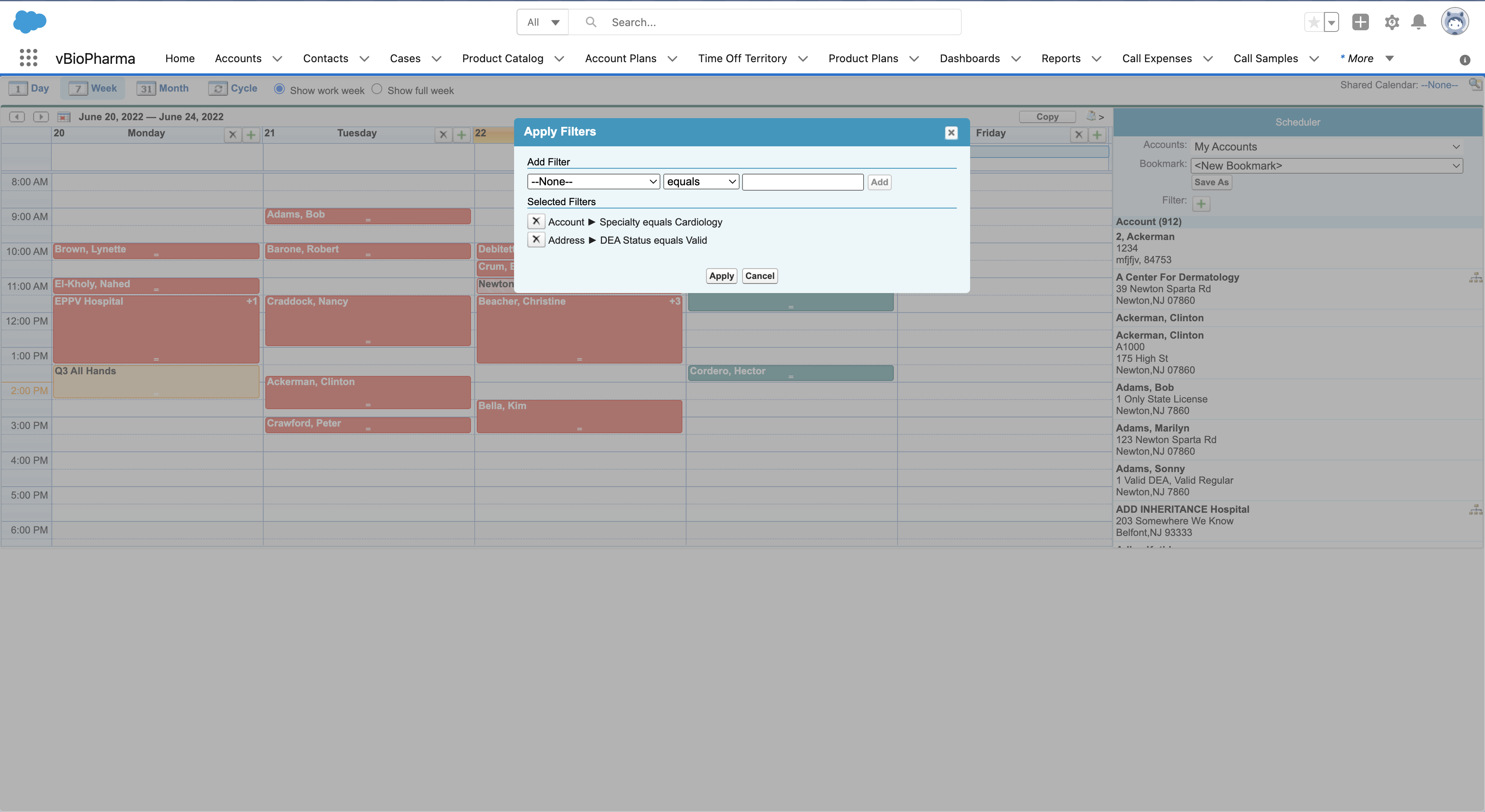Image resolution: width=1485 pixels, height=812 pixels.
Task: Expand the My Accounts dropdown in Scheduler
Action: [1326, 146]
